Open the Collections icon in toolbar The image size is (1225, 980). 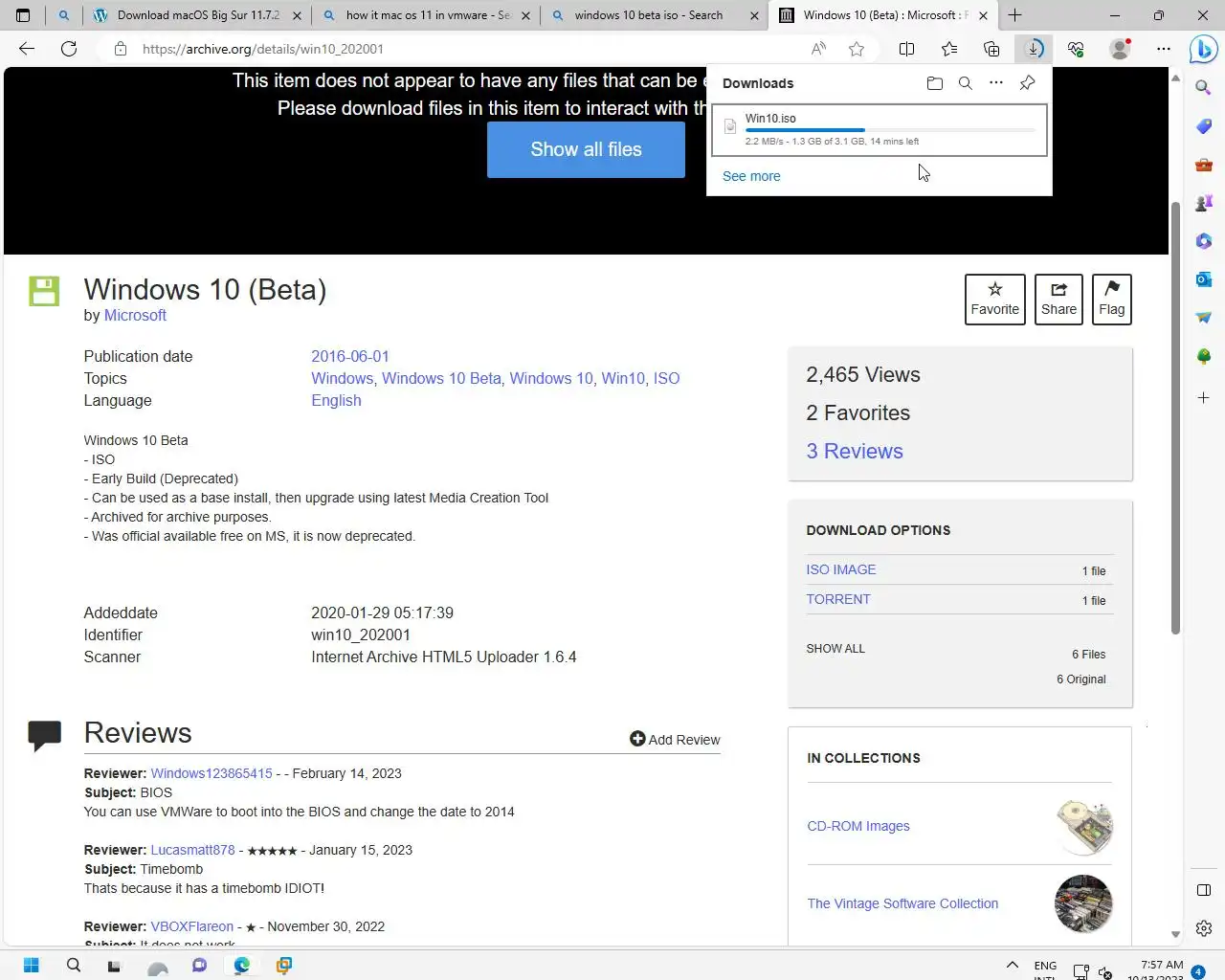coord(991,49)
